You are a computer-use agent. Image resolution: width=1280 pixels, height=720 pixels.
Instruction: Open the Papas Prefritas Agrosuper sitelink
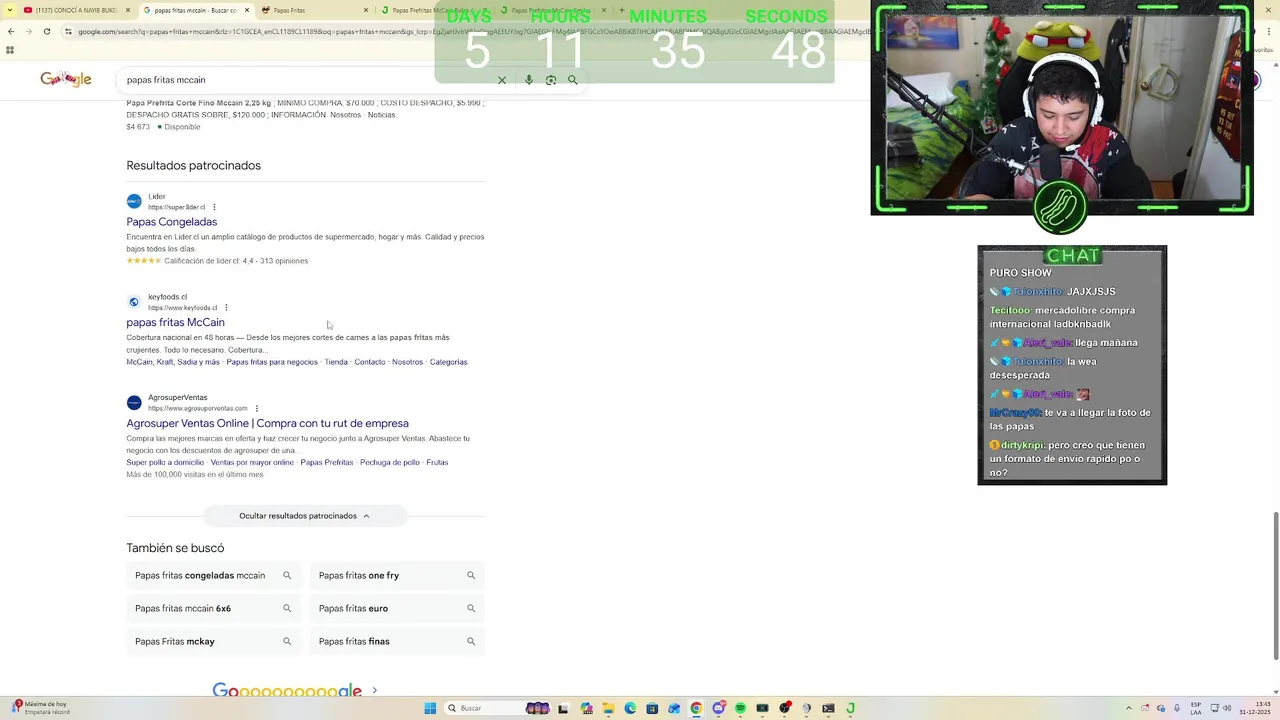[x=327, y=462]
